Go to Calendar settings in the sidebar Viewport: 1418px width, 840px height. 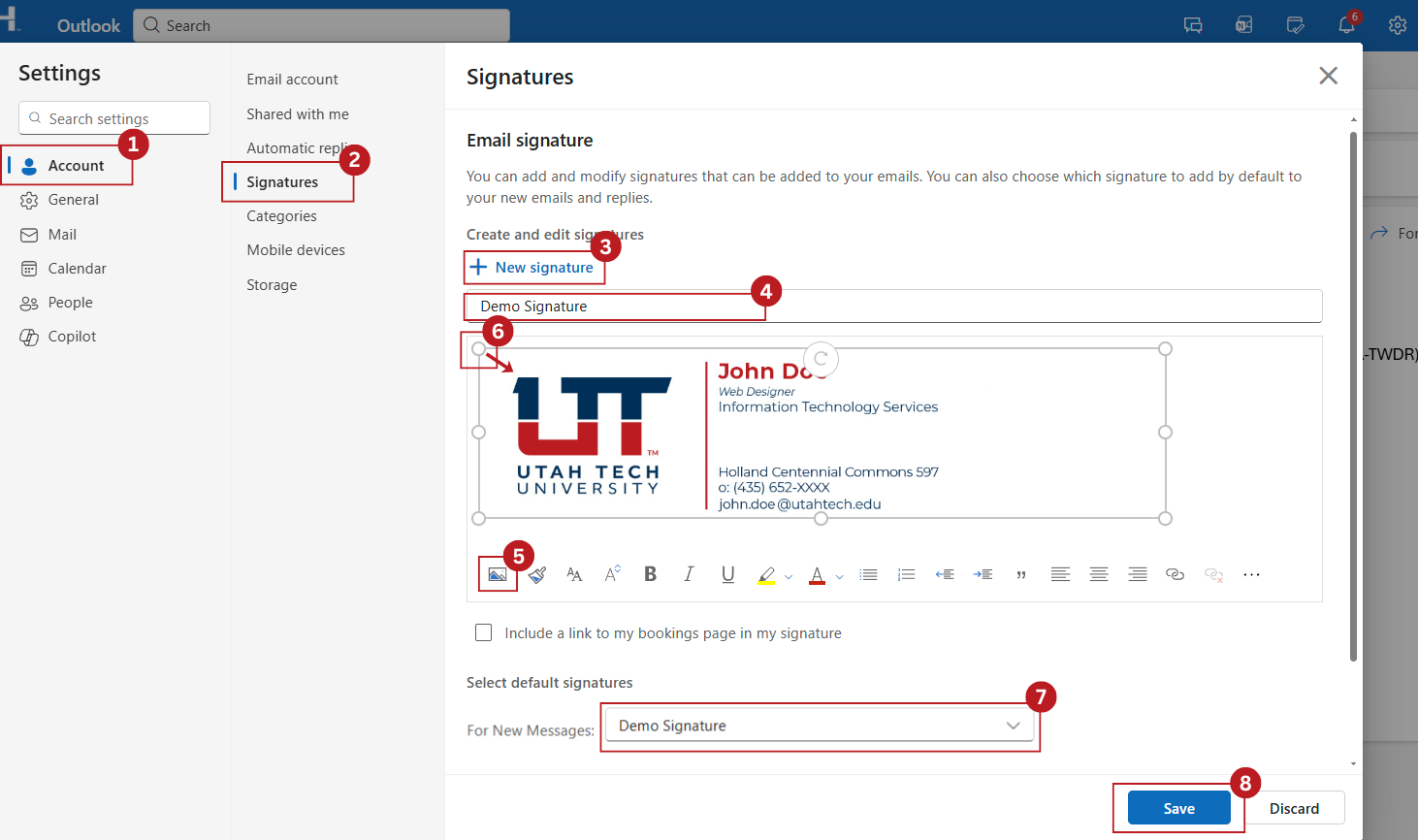coord(78,268)
